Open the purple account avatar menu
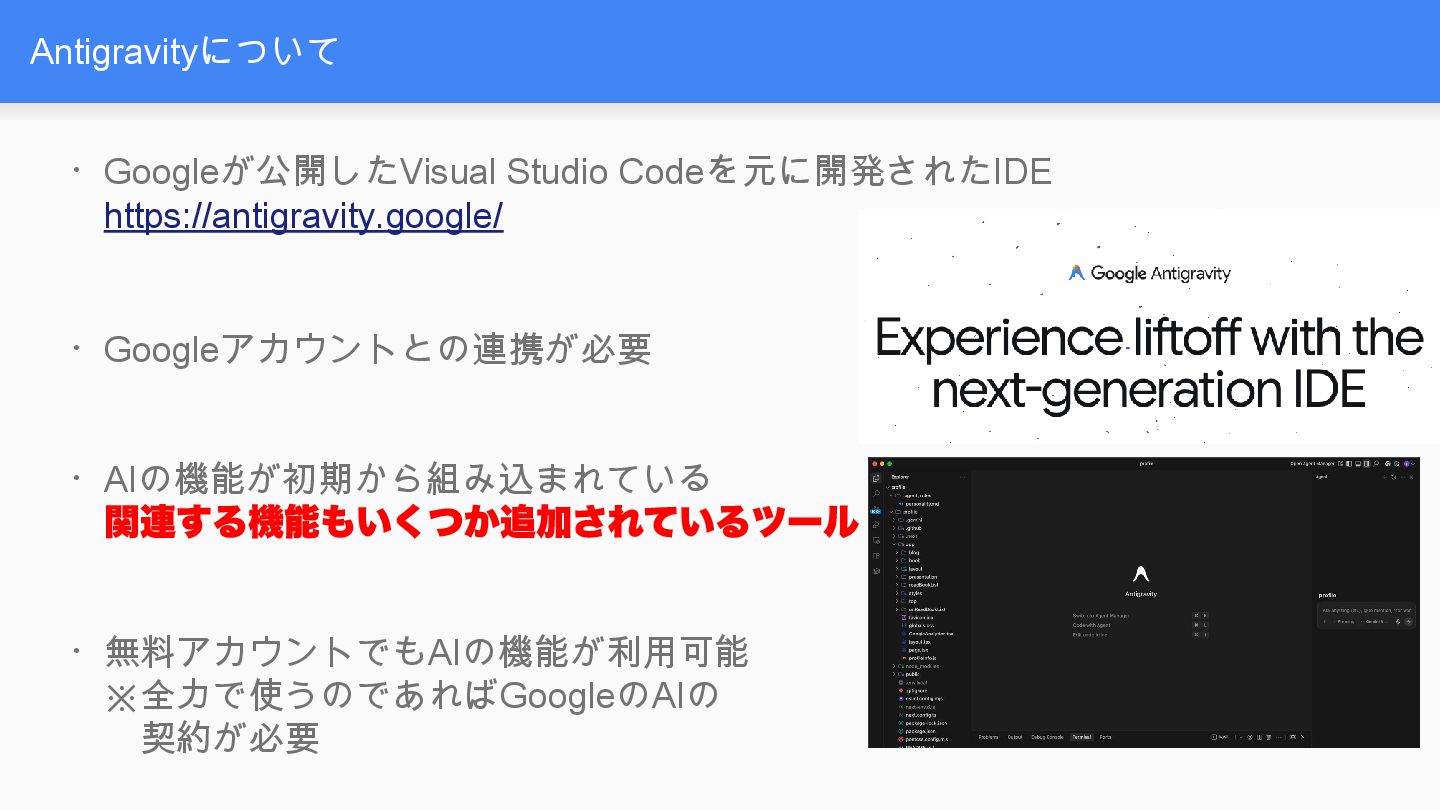Viewport: 1440px width, 810px height. [x=1407, y=464]
